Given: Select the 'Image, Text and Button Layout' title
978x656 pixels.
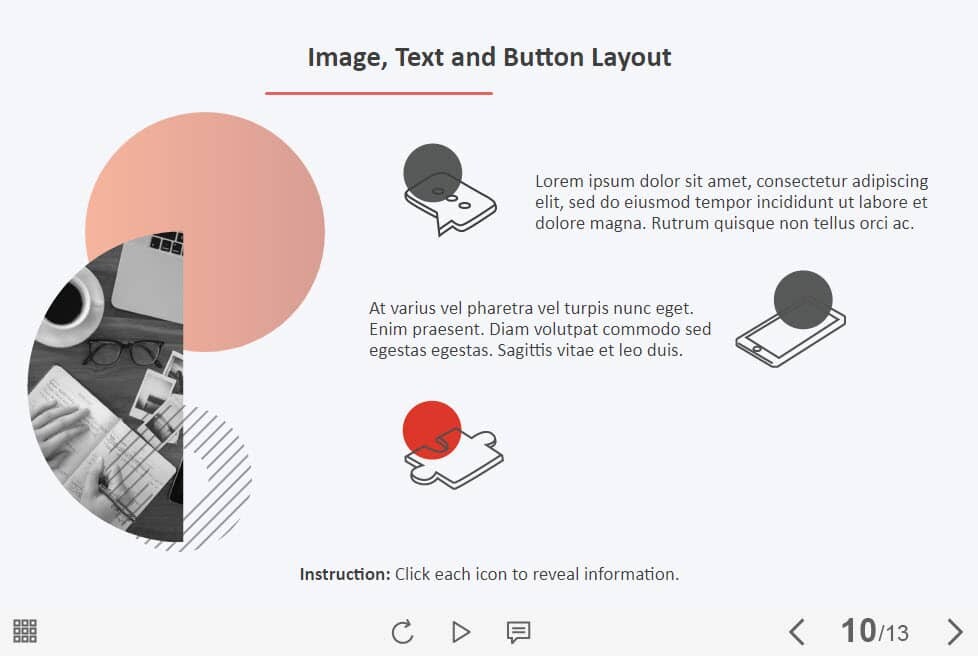Looking at the screenshot, I should click(489, 57).
